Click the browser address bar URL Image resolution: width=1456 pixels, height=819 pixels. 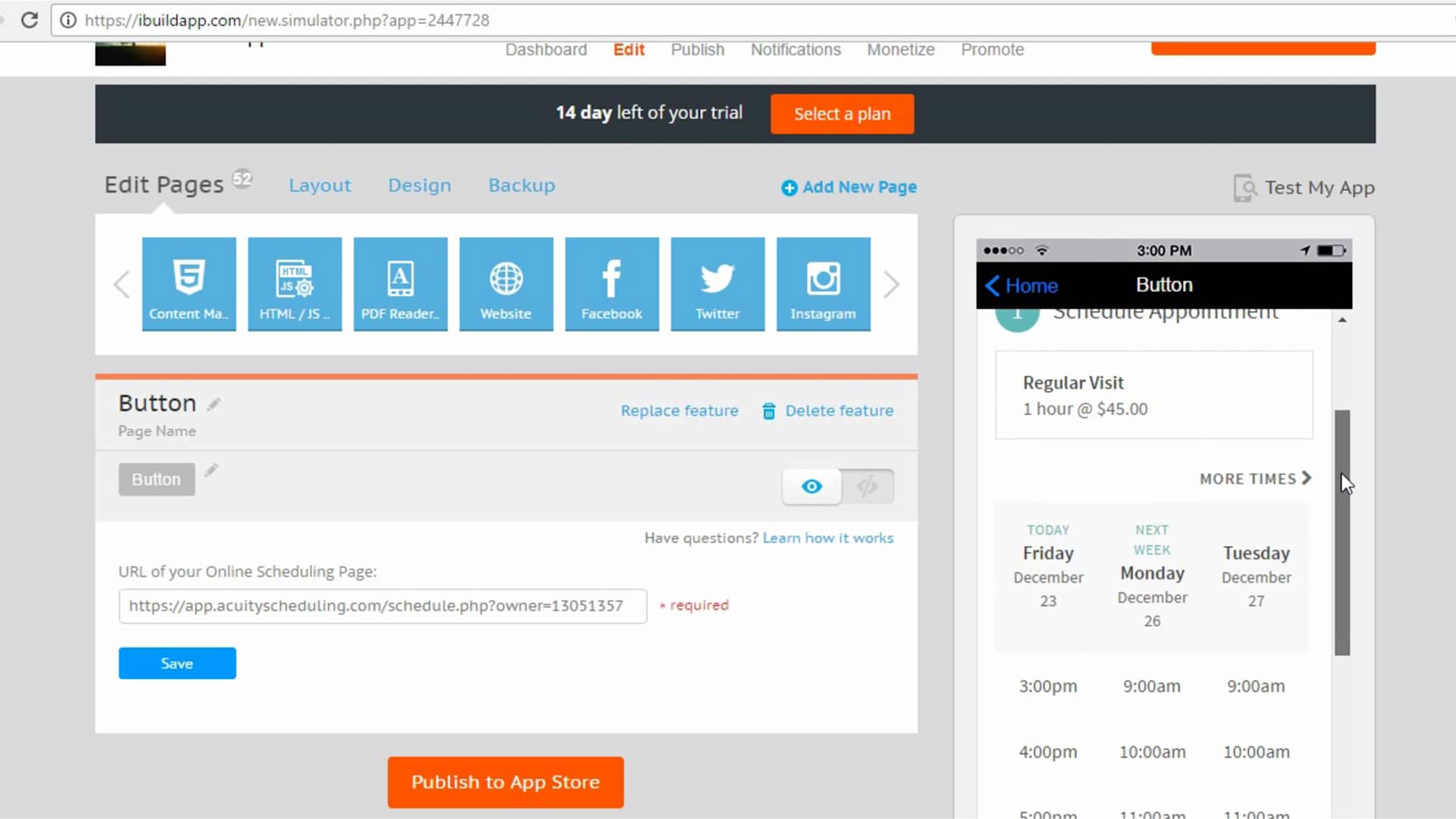(x=287, y=20)
